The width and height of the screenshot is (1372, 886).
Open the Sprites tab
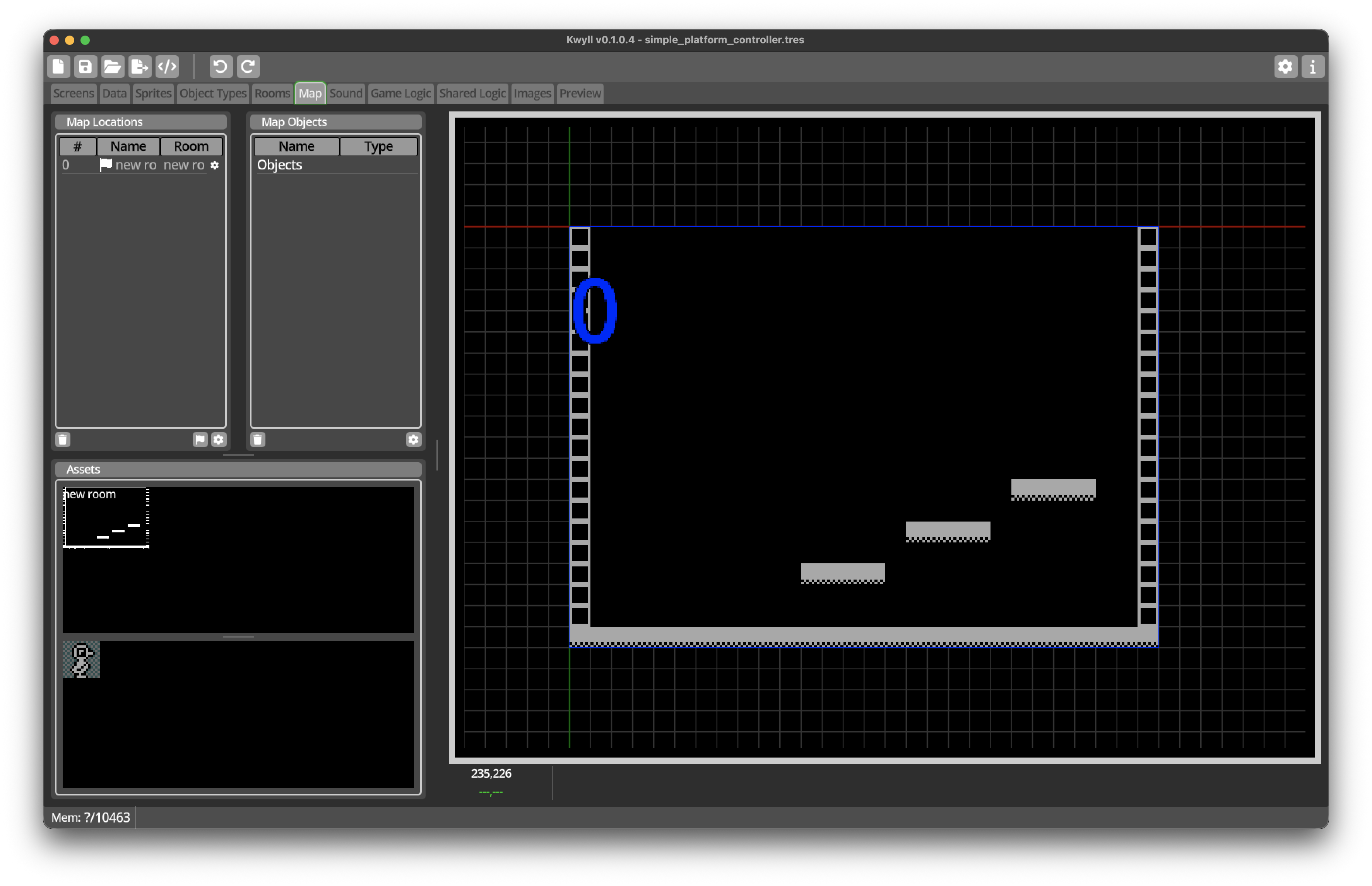(153, 93)
